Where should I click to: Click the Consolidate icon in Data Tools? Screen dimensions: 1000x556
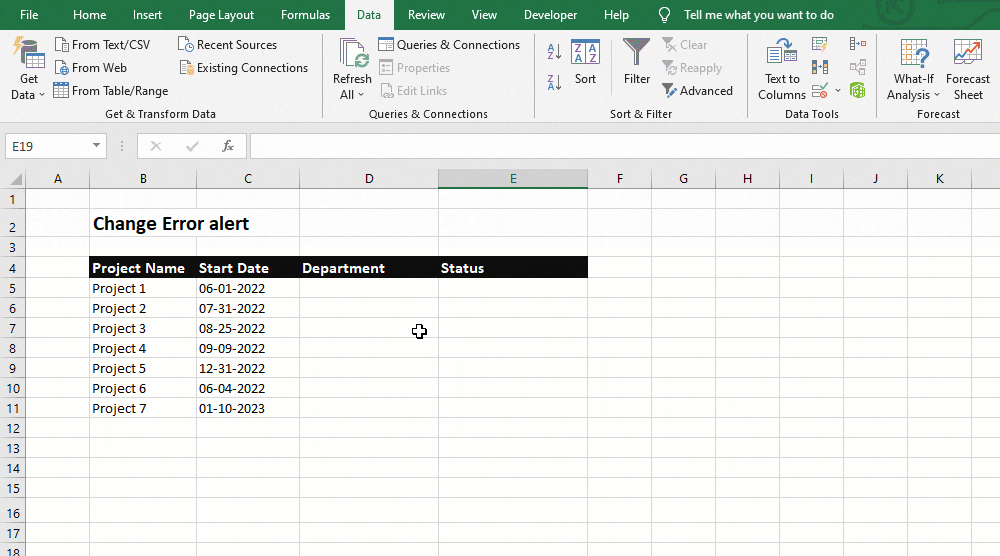[x=858, y=44]
